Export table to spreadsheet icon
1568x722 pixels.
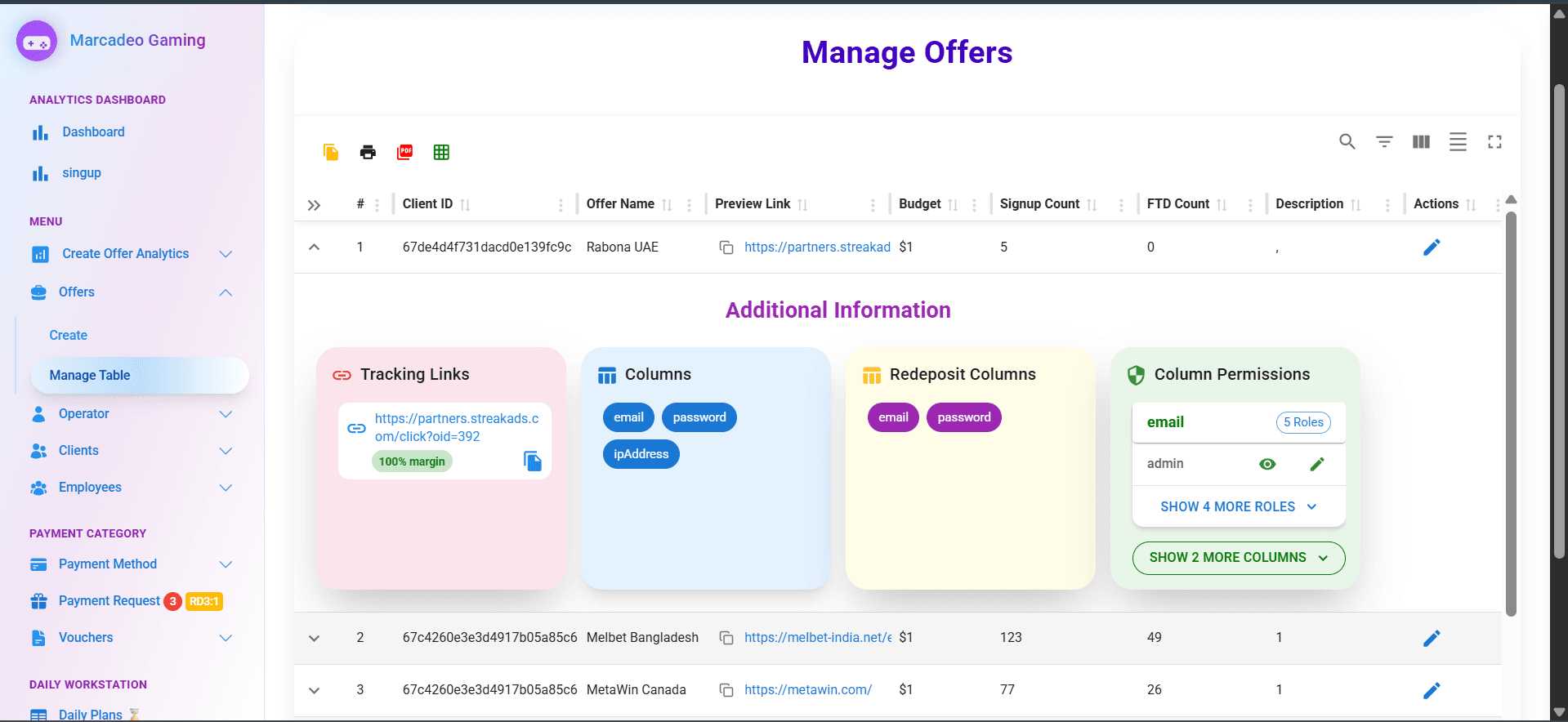[x=441, y=152]
